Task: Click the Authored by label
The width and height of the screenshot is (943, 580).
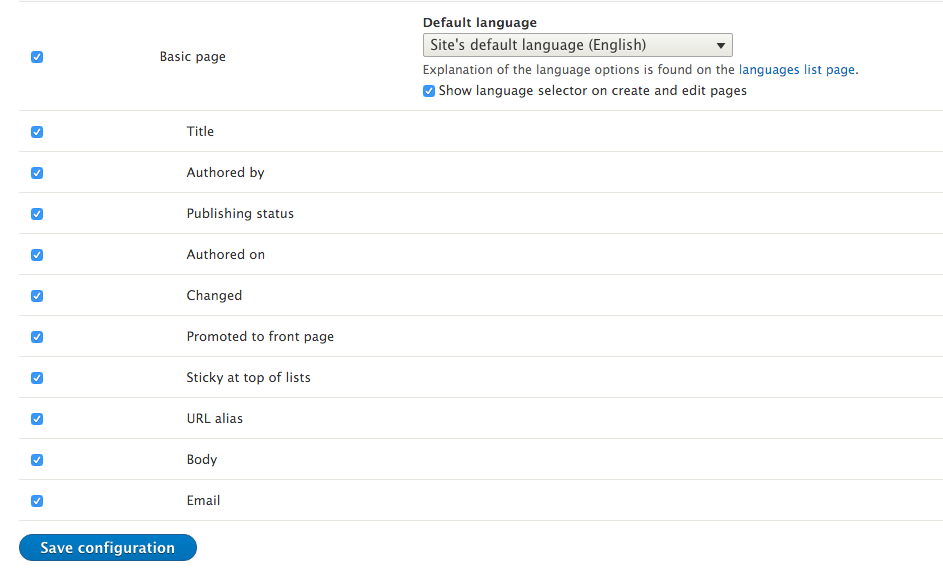Action: tap(226, 173)
